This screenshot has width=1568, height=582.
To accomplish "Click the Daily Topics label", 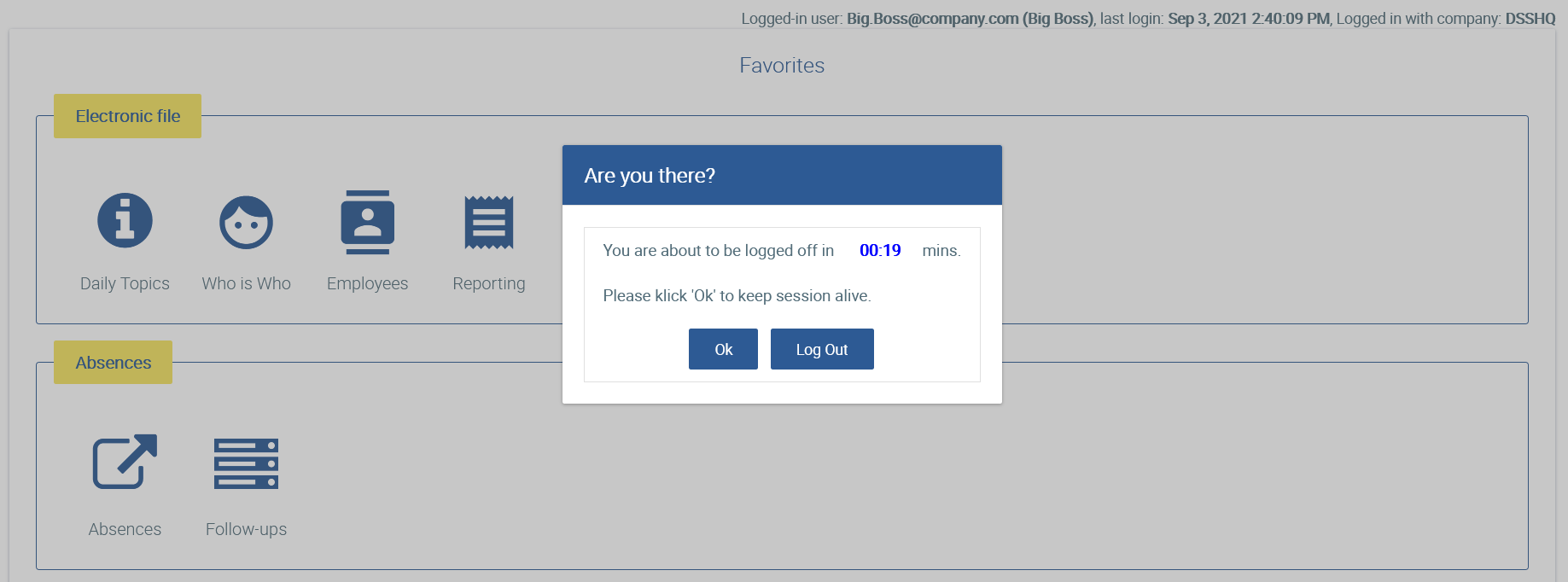I will point(125,283).
